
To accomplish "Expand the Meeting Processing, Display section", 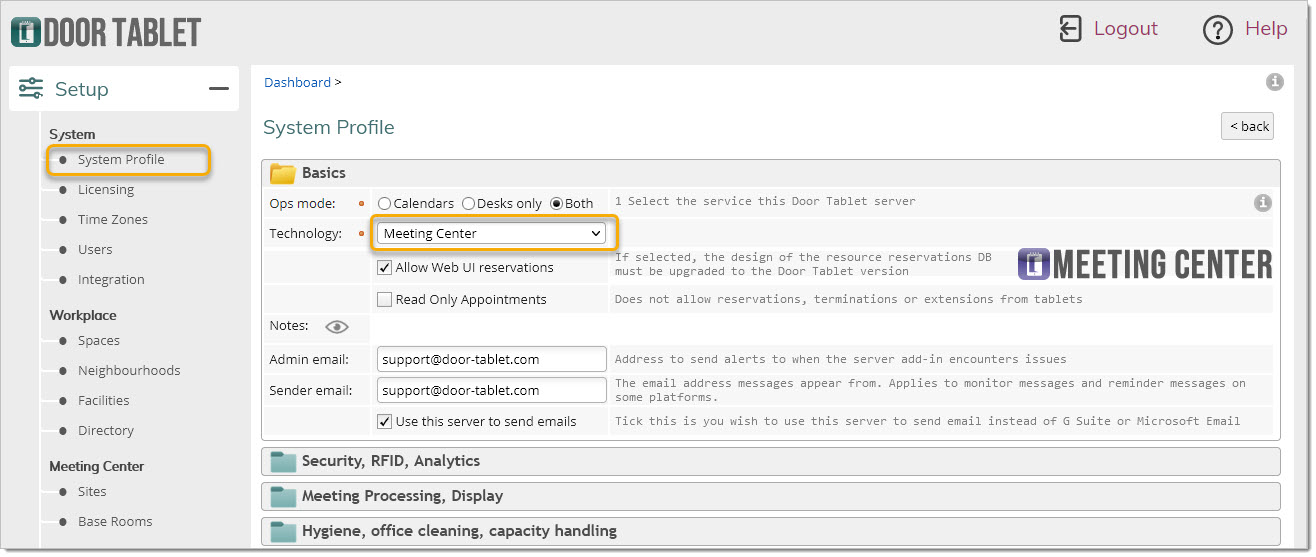I will [402, 496].
